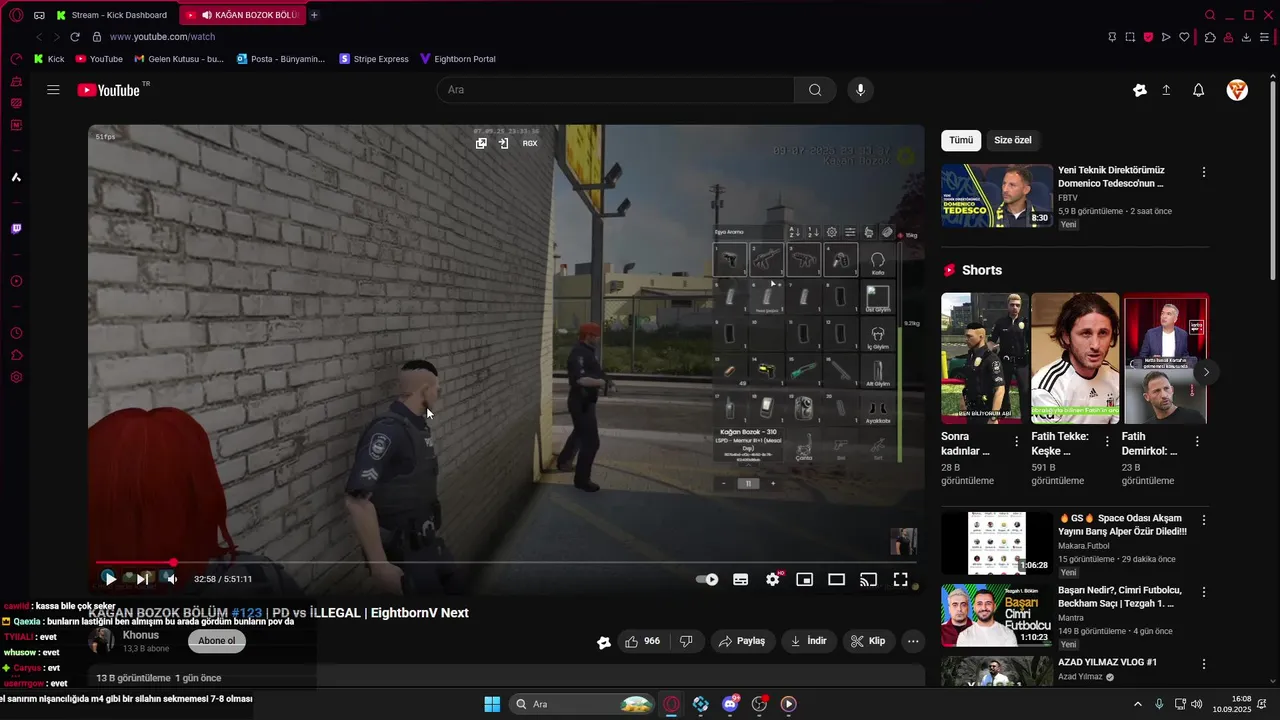Open Opera easy setup lines icon
The width and height of the screenshot is (1280, 720).
point(1264,37)
